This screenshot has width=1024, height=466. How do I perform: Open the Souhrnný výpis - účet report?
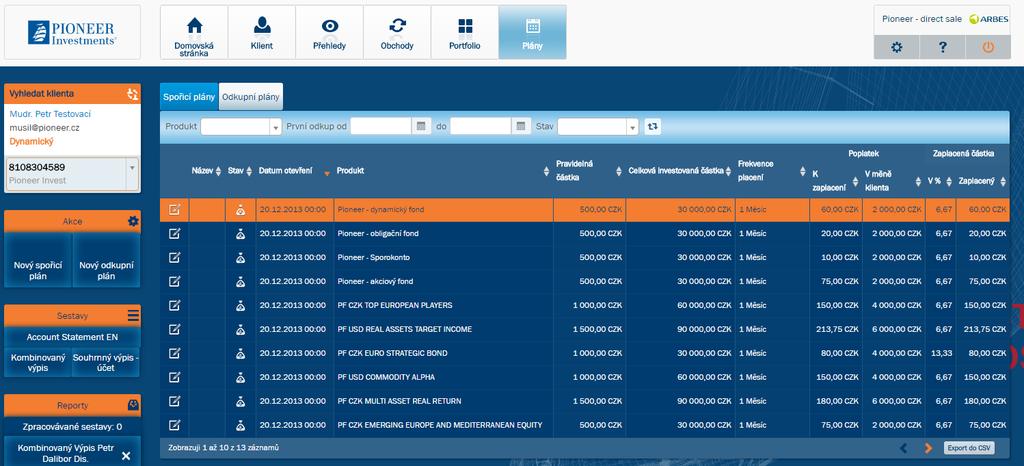pos(106,362)
